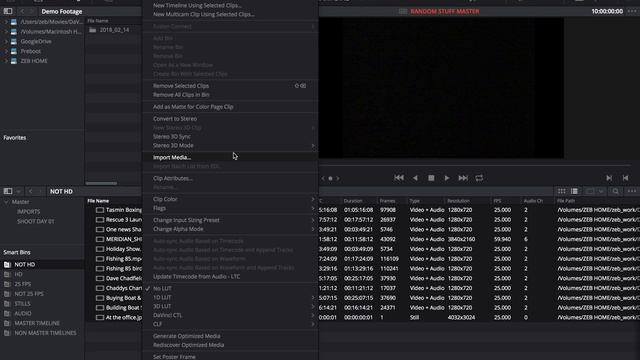Open Clip Attributes from context menu
The image size is (640, 360).
[x=173, y=178]
